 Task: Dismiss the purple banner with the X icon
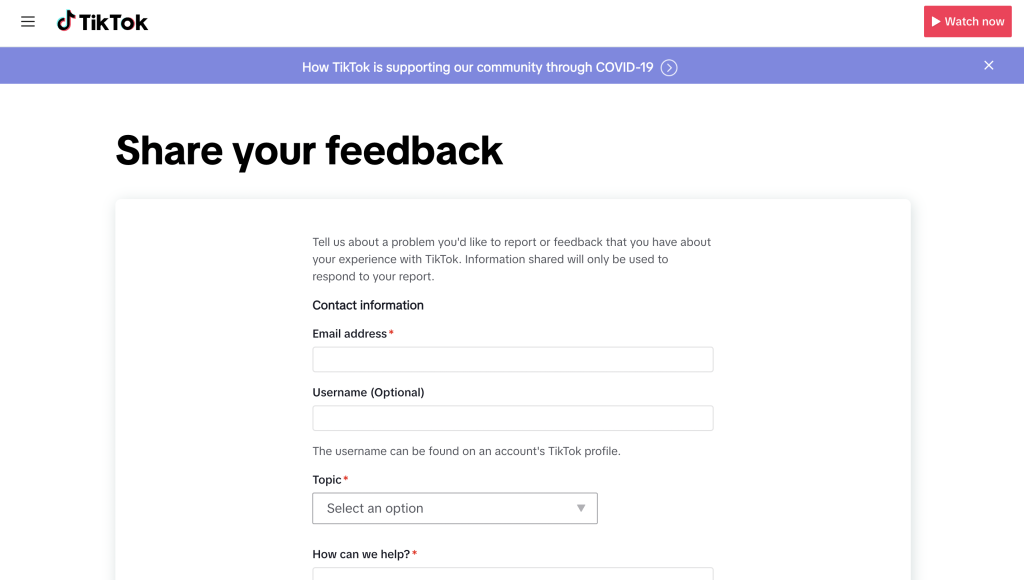988,65
